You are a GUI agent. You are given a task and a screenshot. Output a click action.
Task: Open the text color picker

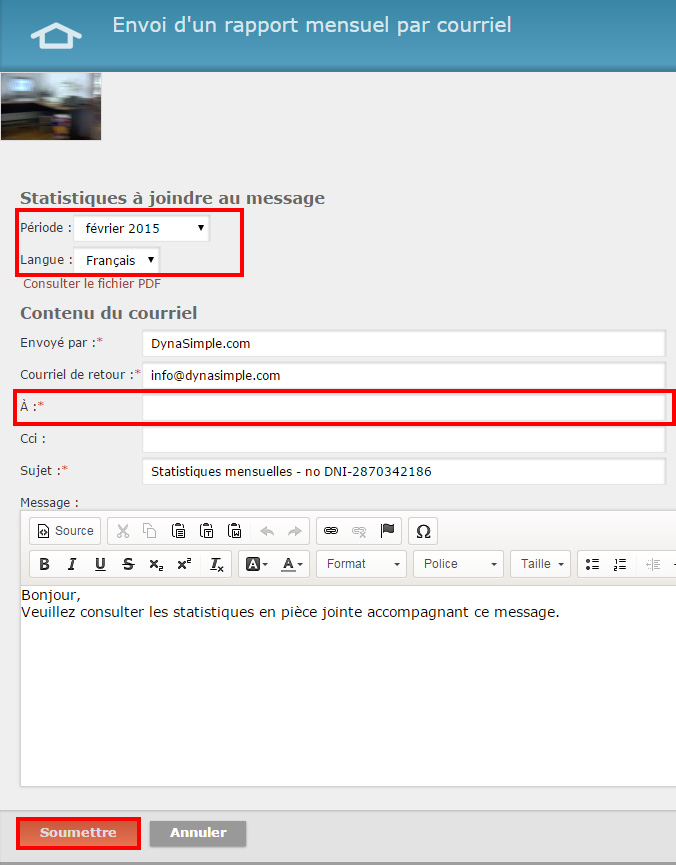click(292, 564)
